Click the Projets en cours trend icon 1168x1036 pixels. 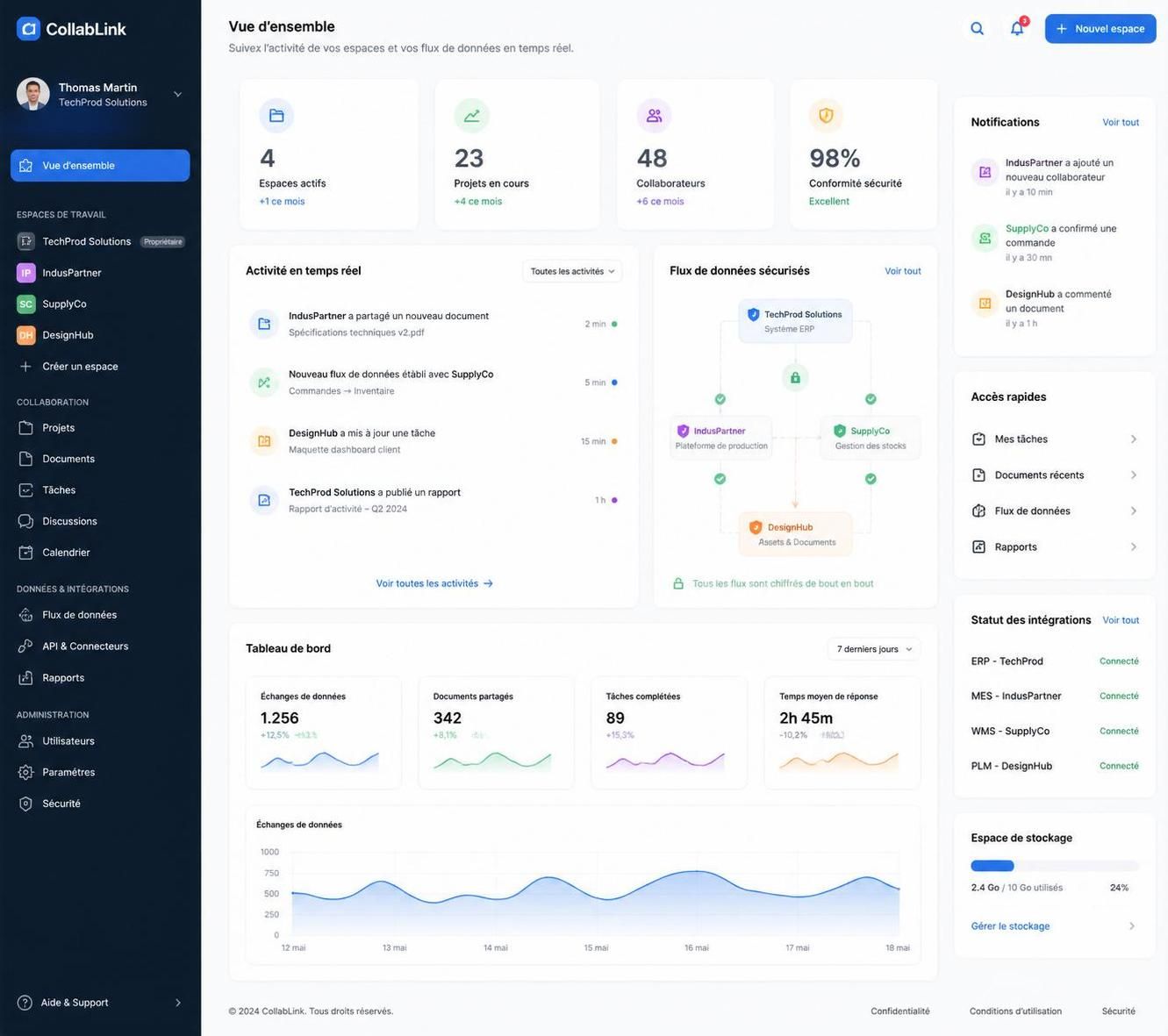pyautogui.click(x=471, y=115)
